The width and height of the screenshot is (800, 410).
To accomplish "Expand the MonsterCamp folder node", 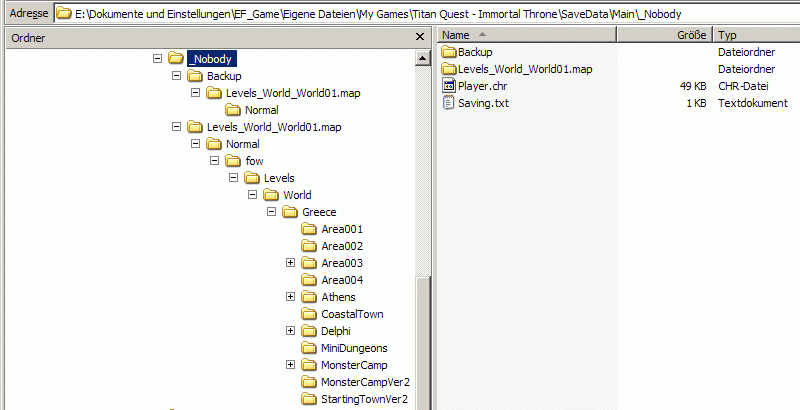I will click(291, 365).
